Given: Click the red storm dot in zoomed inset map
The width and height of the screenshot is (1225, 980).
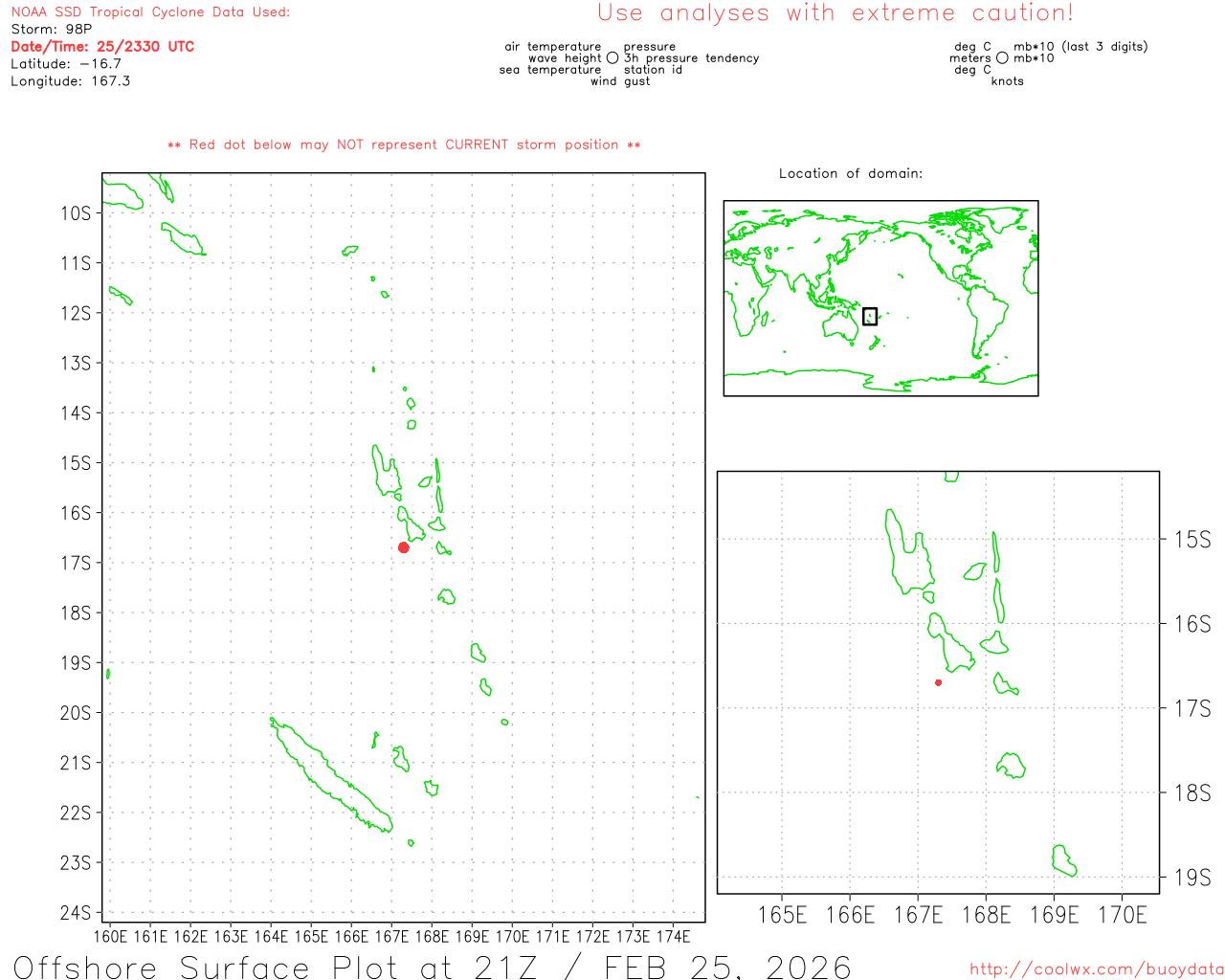Looking at the screenshot, I should pyautogui.click(x=938, y=682).
